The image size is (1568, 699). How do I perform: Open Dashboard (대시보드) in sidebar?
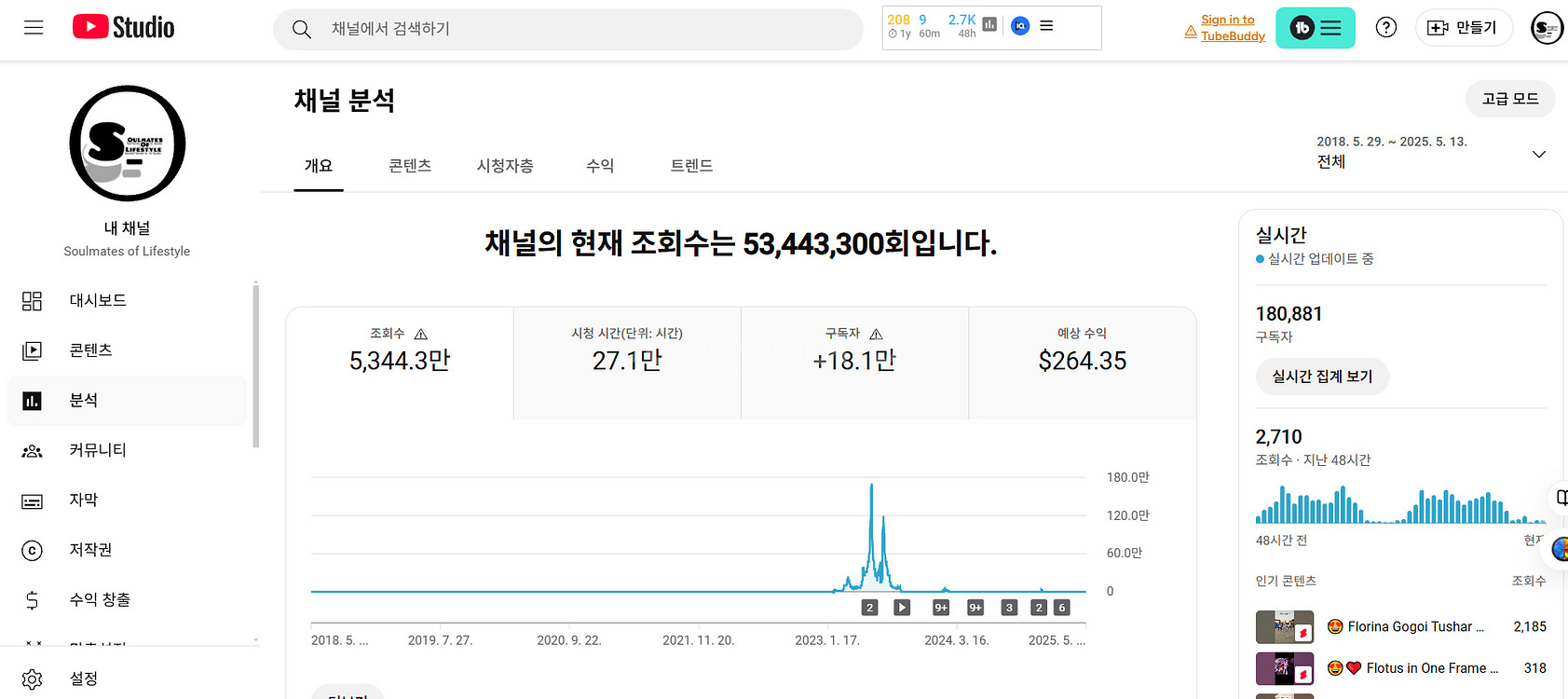(x=98, y=301)
